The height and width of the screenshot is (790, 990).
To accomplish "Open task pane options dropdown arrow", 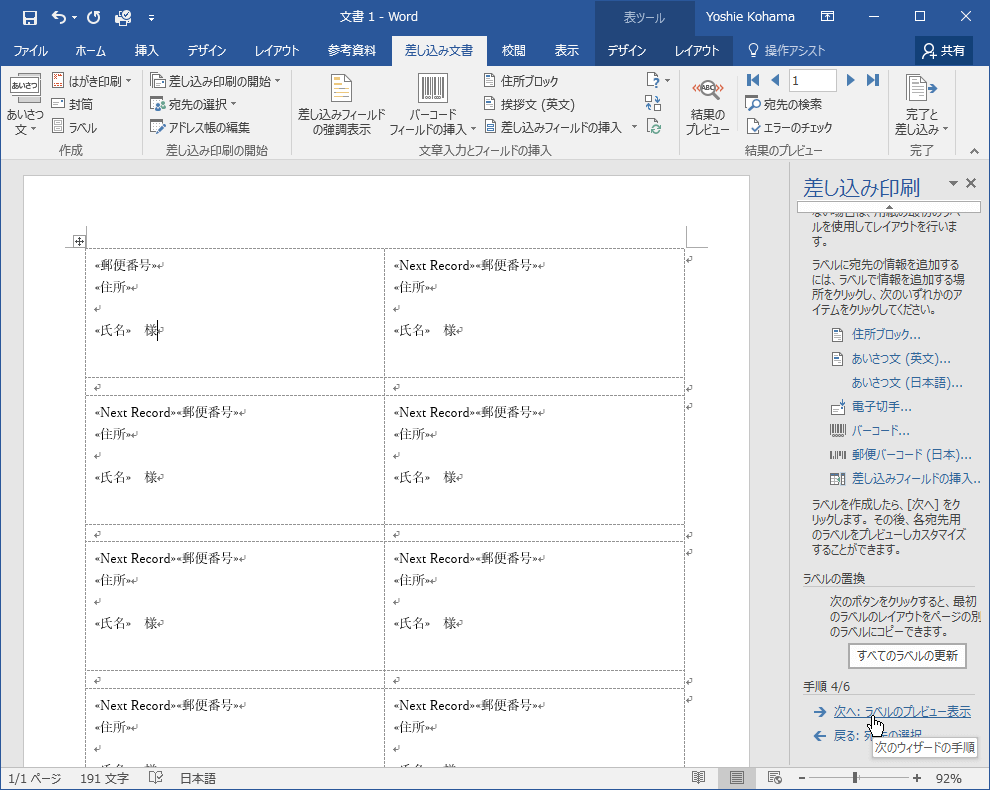I will coord(953,183).
